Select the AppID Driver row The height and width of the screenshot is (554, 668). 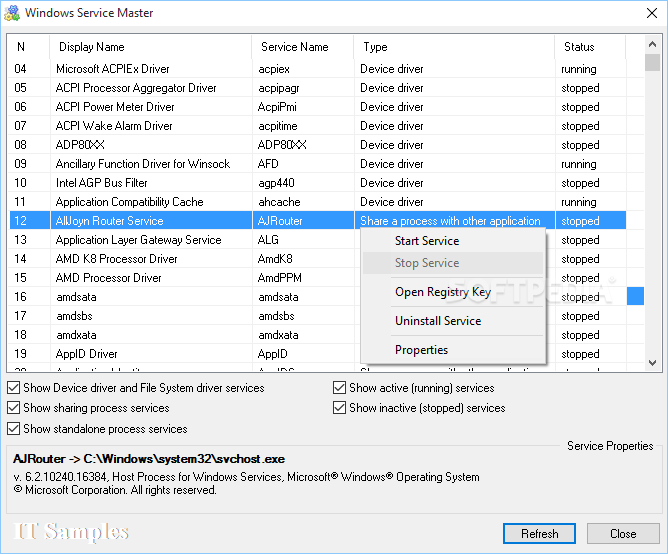[317, 354]
